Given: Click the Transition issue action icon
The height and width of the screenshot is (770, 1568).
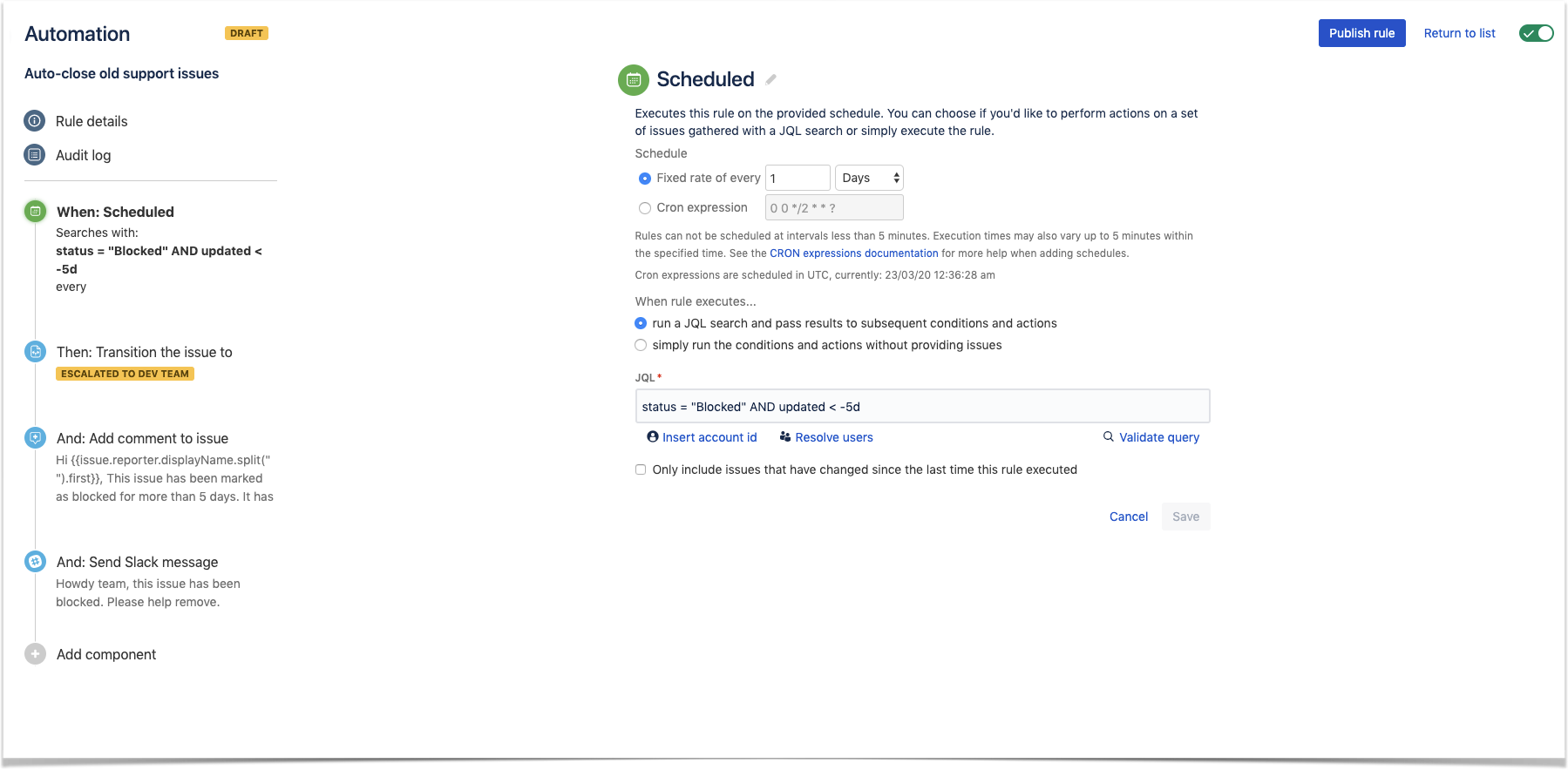Looking at the screenshot, I should point(35,352).
